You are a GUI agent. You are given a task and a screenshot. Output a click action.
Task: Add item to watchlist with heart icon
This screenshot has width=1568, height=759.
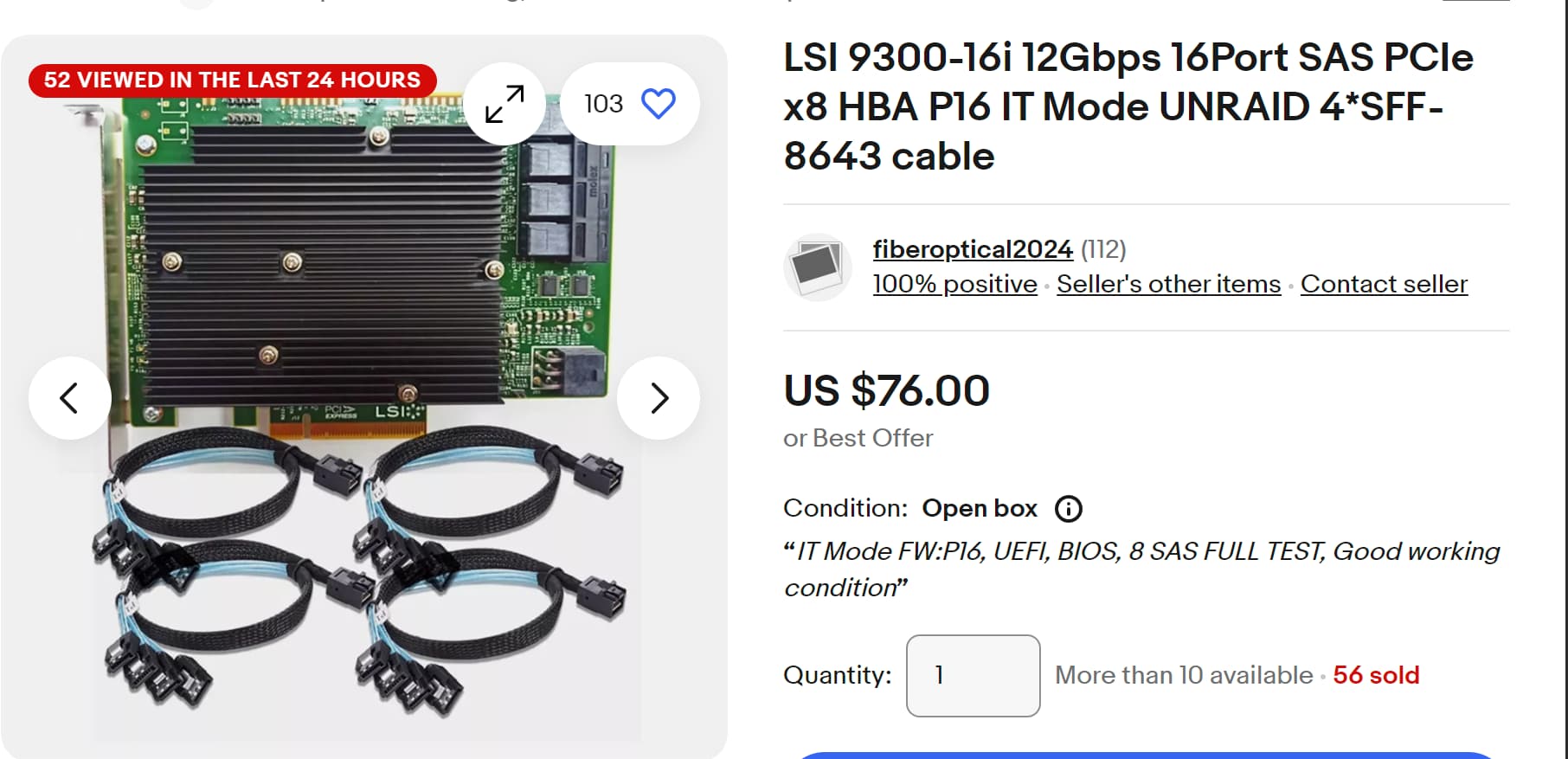[658, 104]
